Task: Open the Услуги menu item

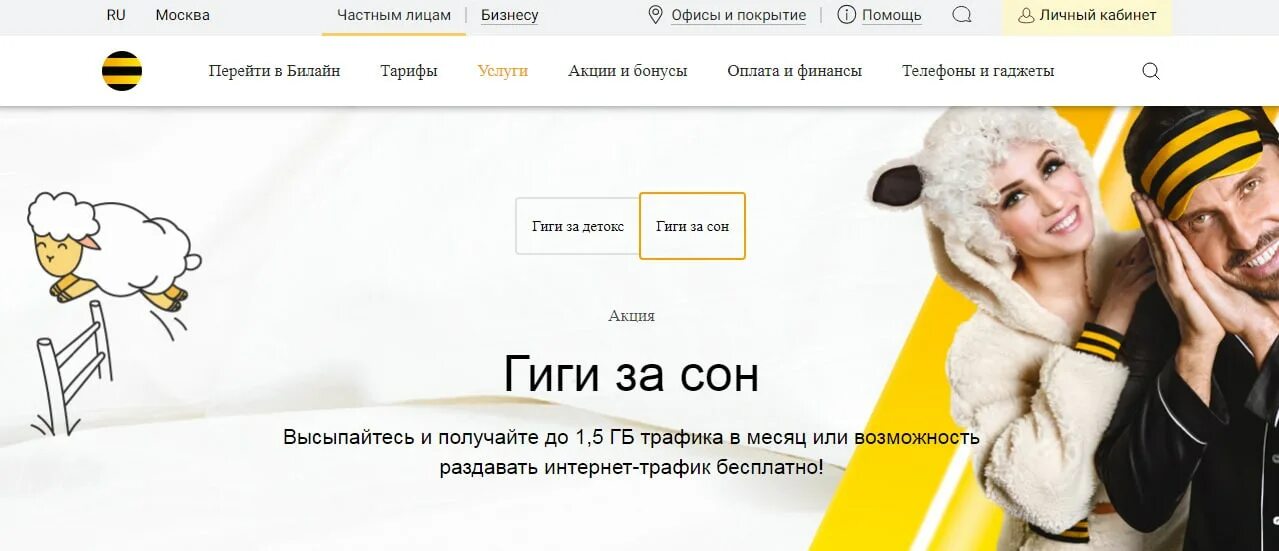Action: tap(503, 71)
